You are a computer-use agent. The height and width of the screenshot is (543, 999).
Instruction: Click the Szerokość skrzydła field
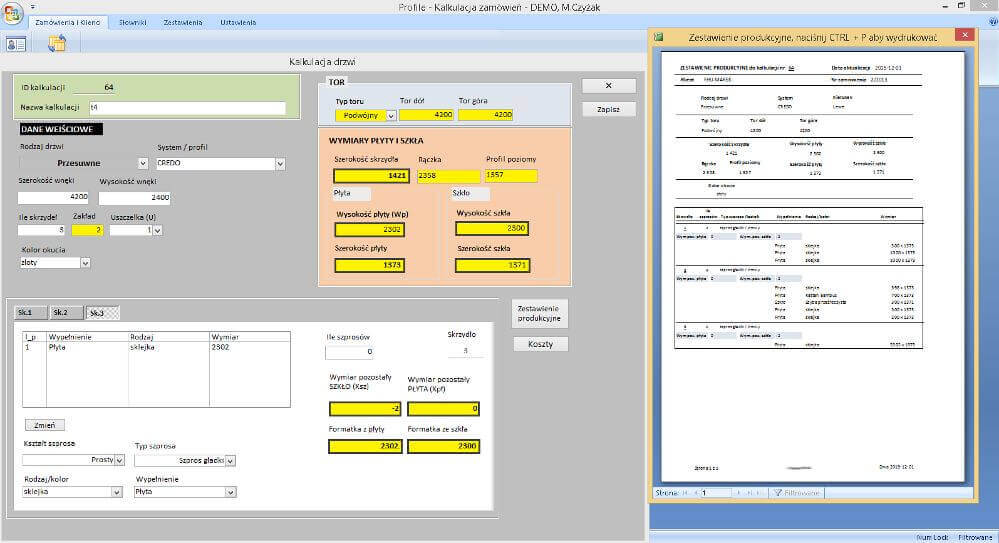[x=371, y=175]
